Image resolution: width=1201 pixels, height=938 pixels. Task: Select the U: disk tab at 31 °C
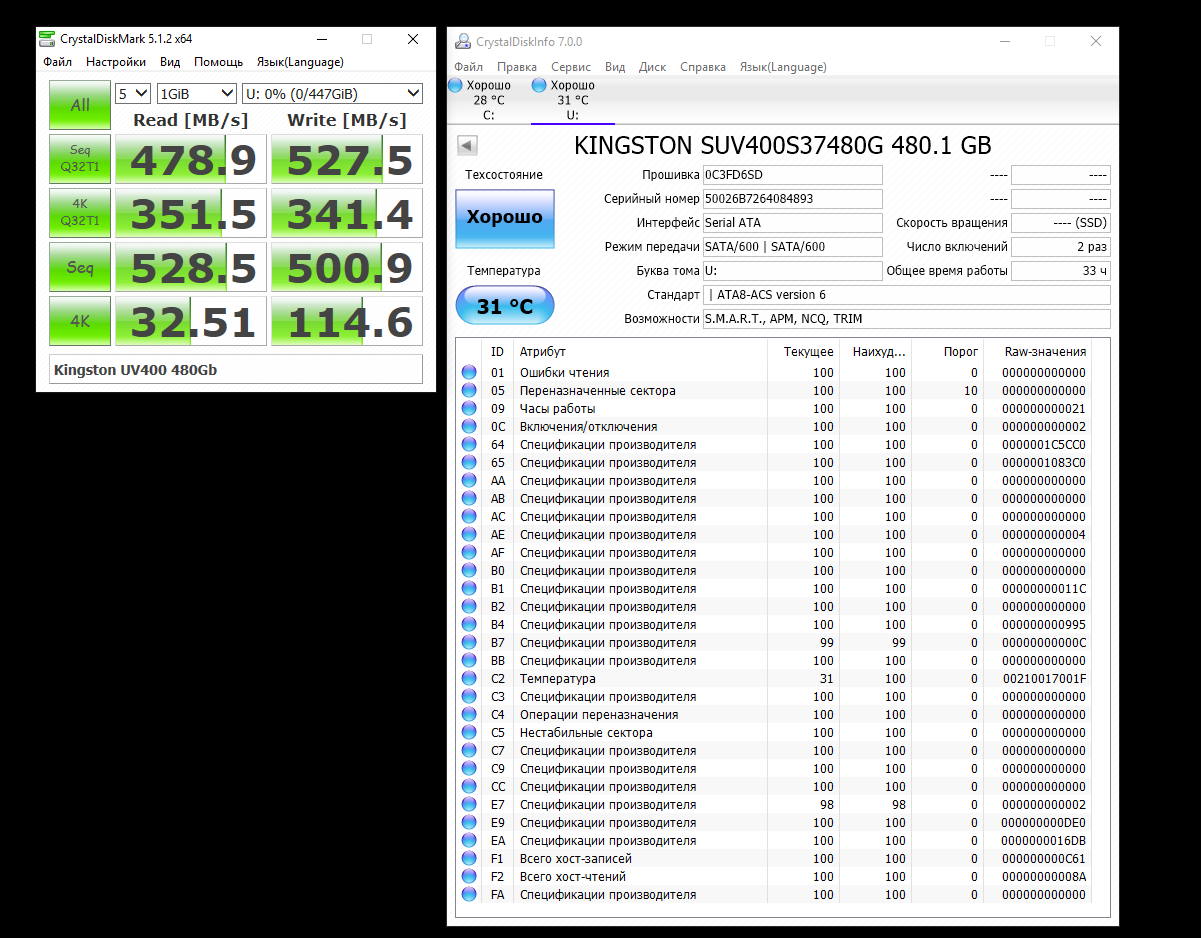click(572, 100)
